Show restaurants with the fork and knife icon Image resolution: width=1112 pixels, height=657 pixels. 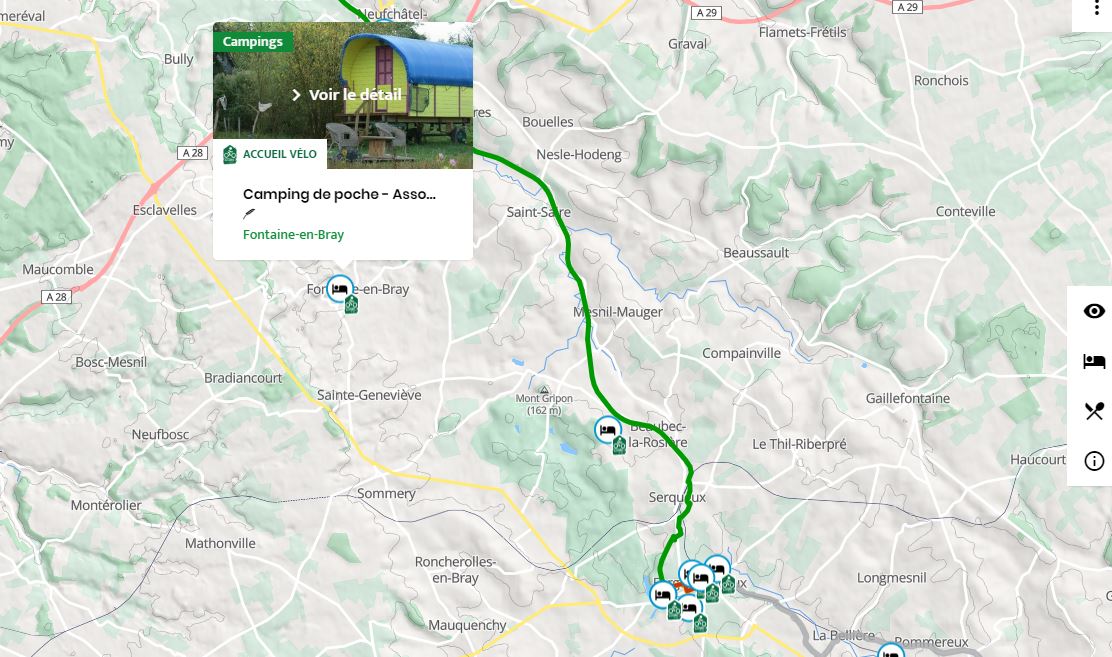(x=1094, y=411)
